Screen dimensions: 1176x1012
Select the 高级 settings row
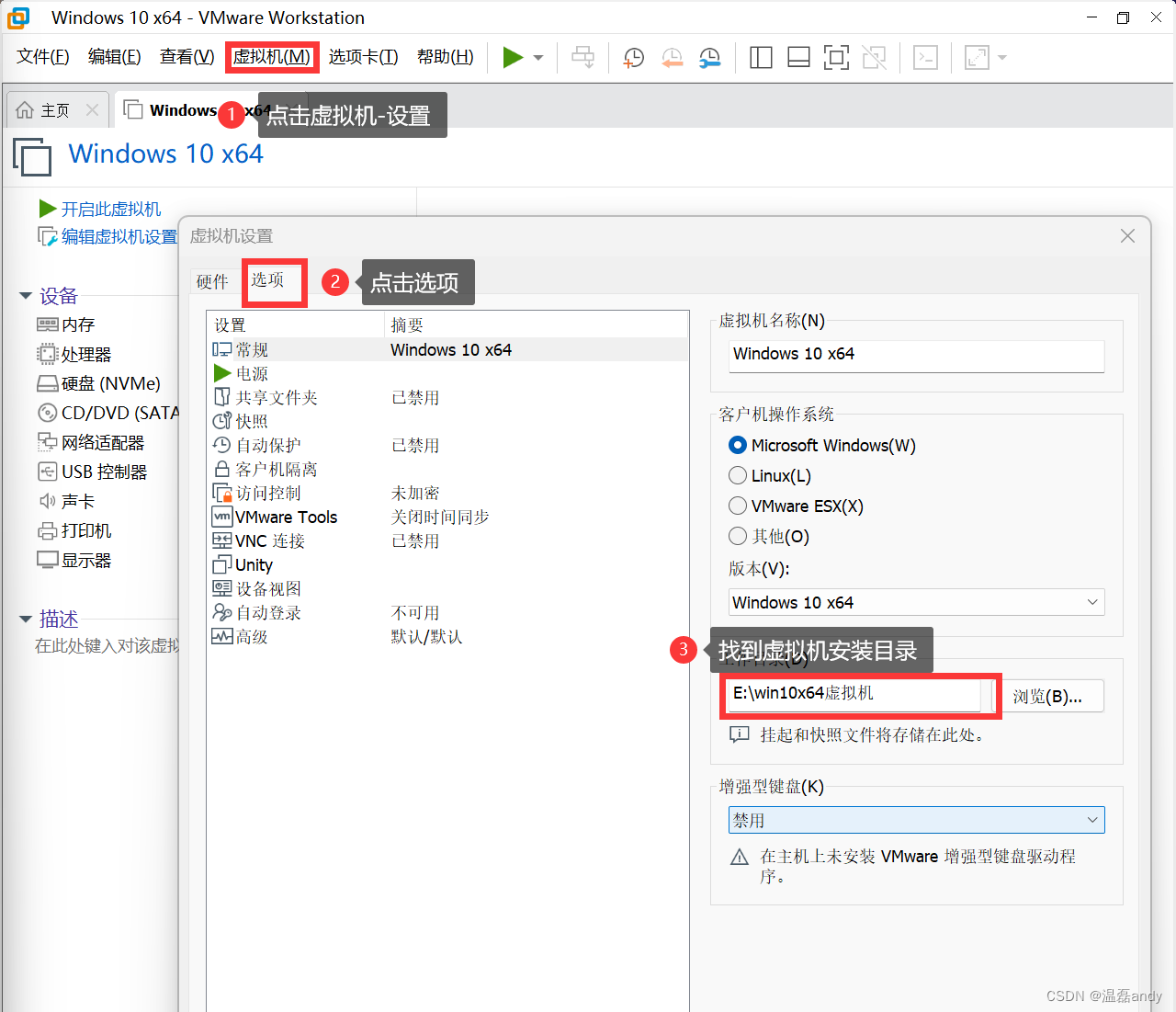tap(447, 636)
